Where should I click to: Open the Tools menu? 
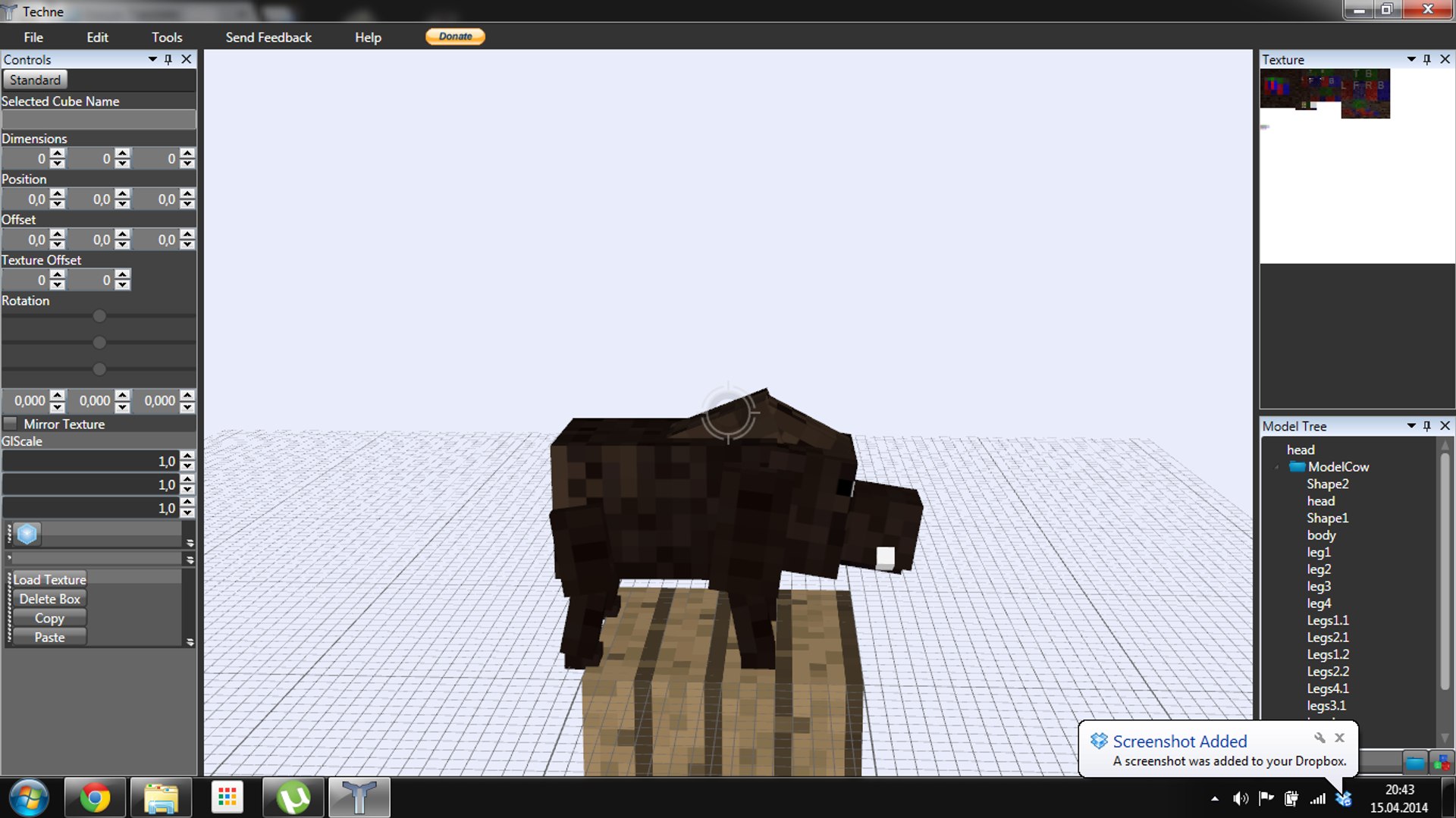coord(167,37)
